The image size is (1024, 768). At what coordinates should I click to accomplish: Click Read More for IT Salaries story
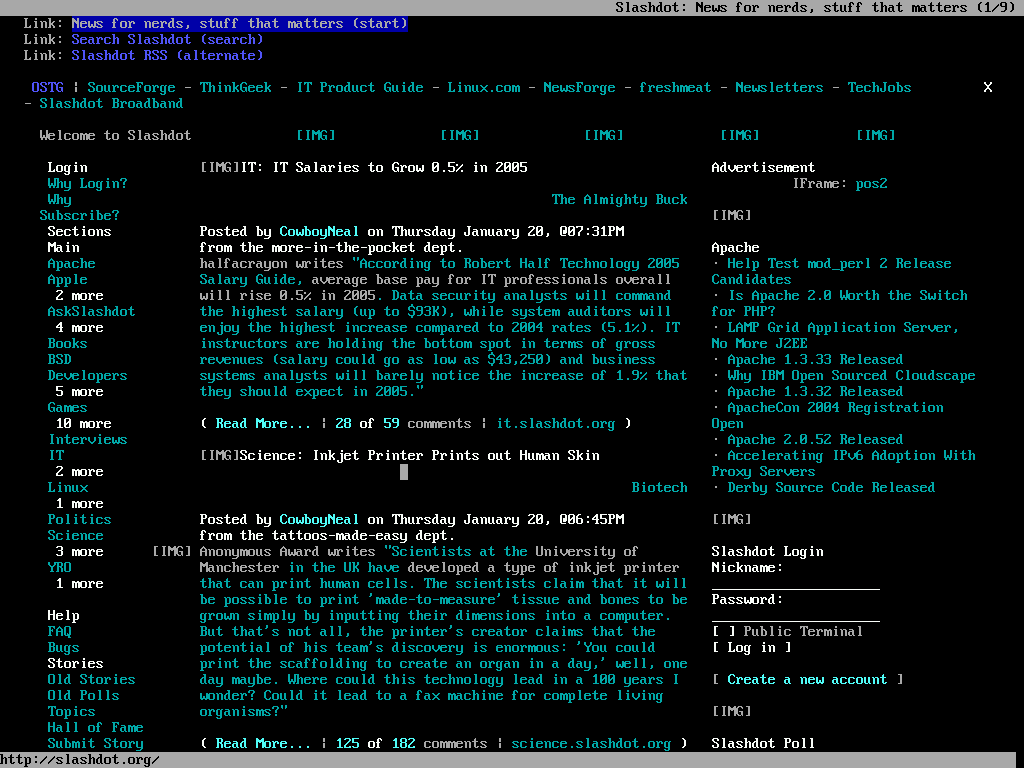(x=263, y=424)
